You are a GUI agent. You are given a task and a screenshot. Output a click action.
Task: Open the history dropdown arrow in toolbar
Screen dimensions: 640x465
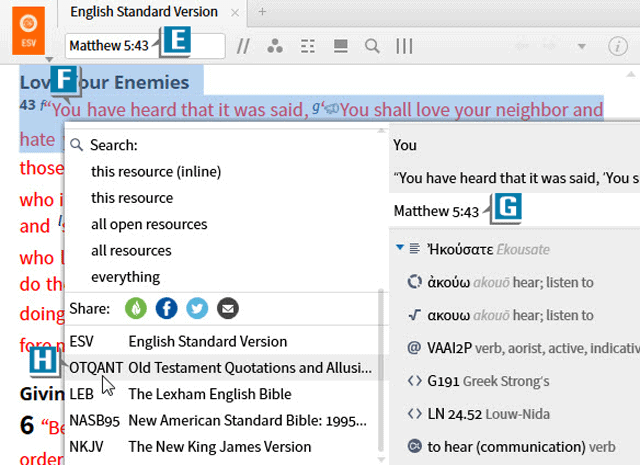582,46
